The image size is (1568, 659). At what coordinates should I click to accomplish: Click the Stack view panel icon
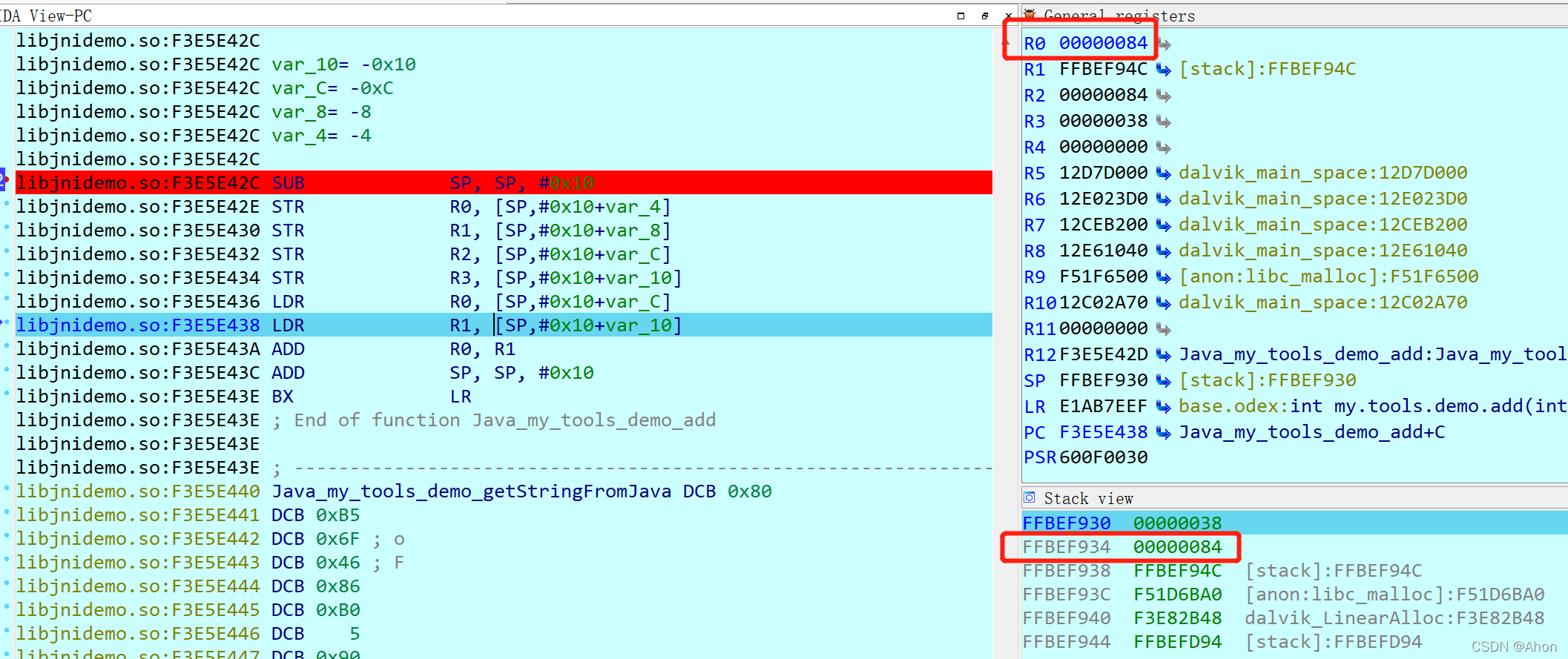pyautogui.click(x=1030, y=497)
